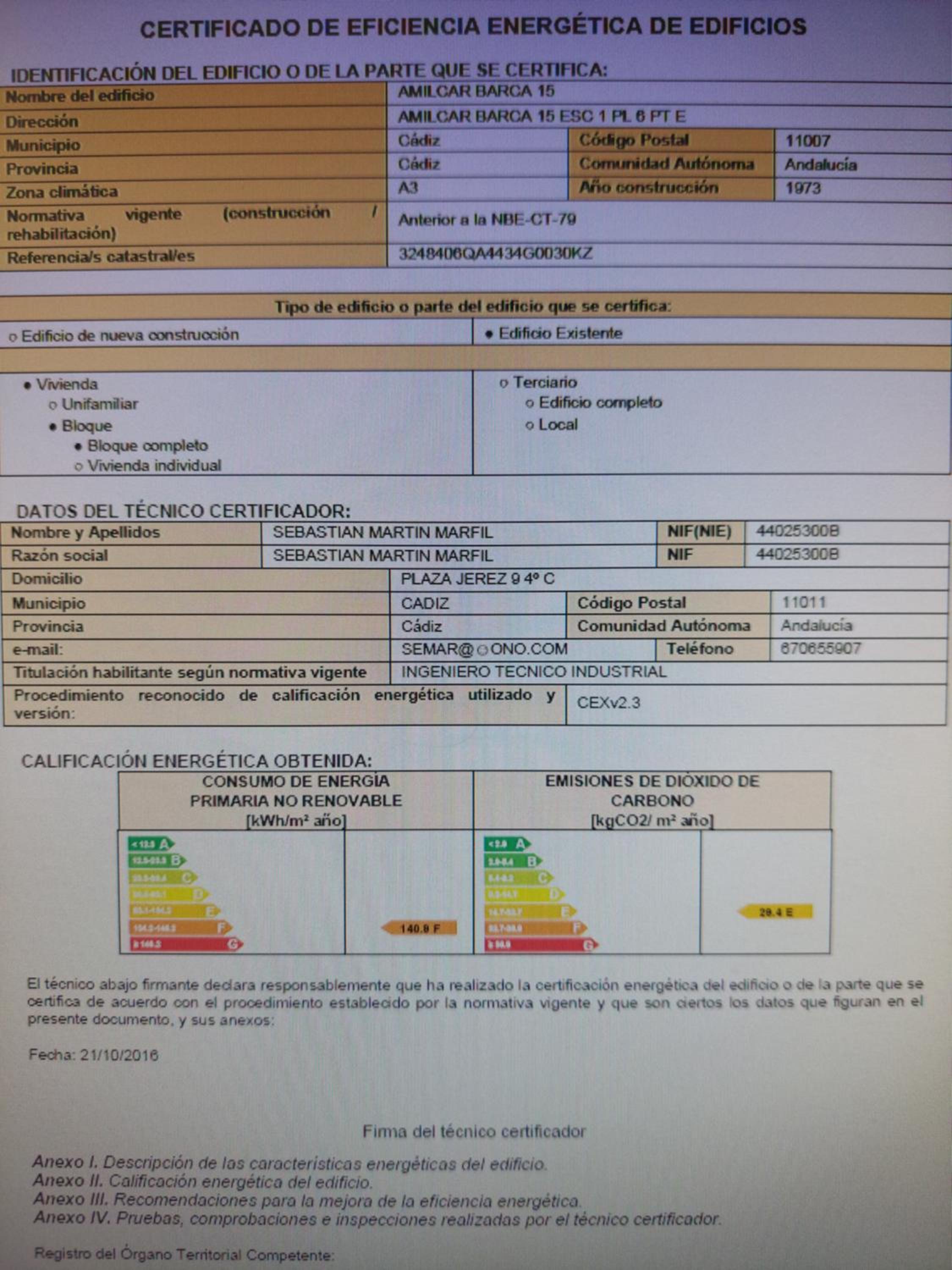Select the Terciario radio option
Viewport: 952px width, 1270px height.
[x=538, y=382]
